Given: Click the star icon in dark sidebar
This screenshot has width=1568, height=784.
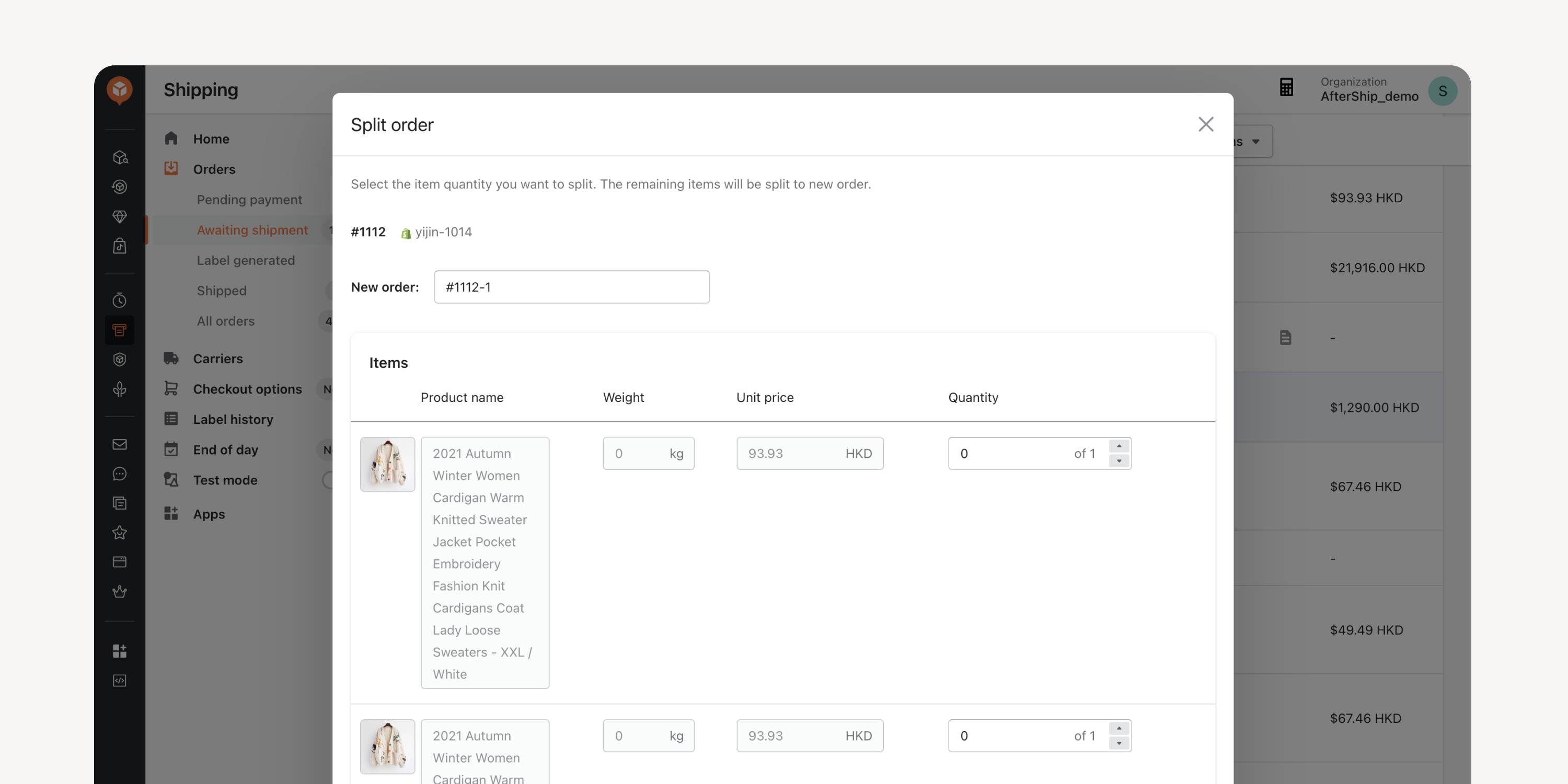Looking at the screenshot, I should [x=119, y=533].
